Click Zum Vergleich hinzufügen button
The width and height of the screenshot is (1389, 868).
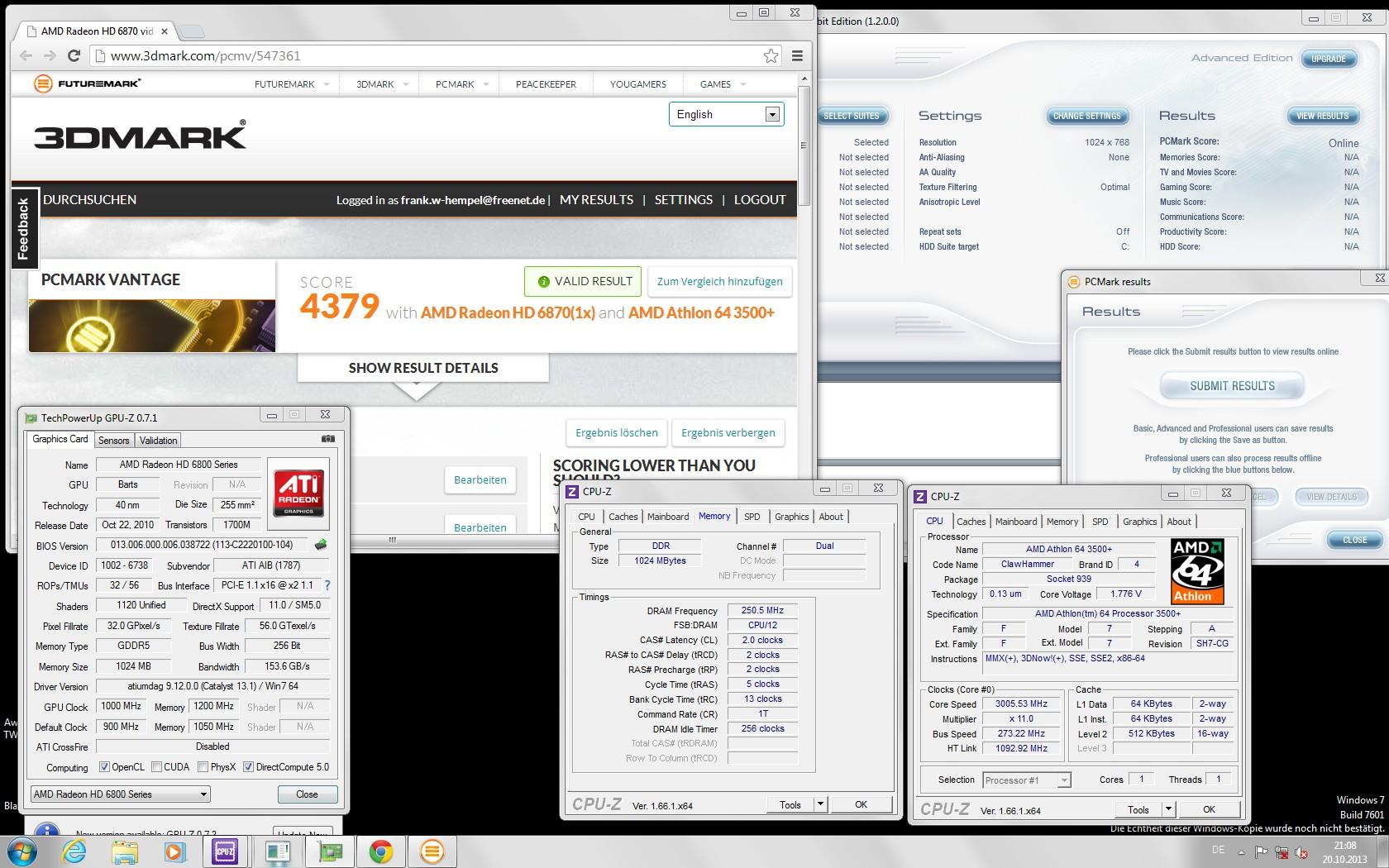(x=719, y=281)
